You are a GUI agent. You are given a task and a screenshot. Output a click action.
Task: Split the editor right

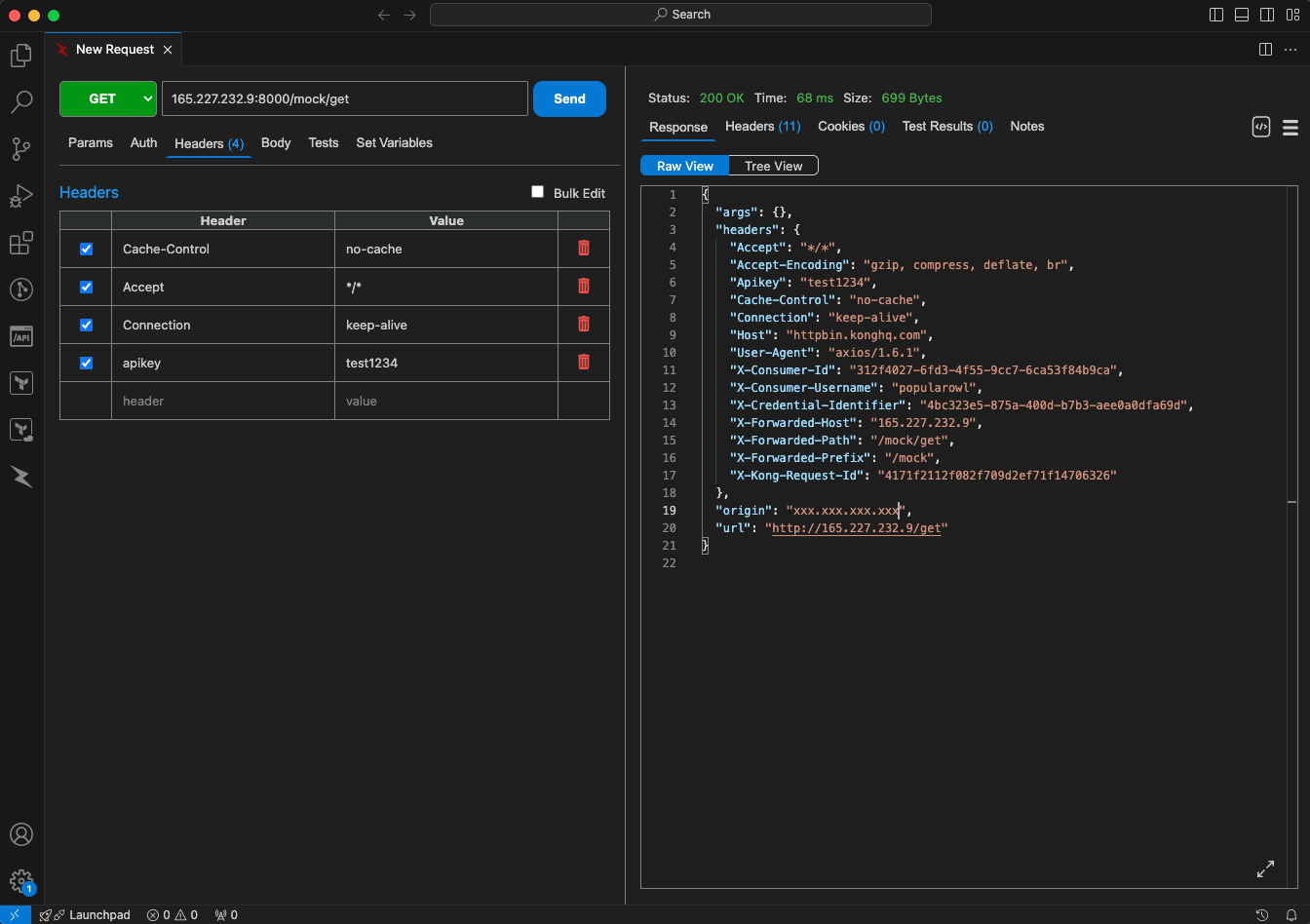[1265, 49]
